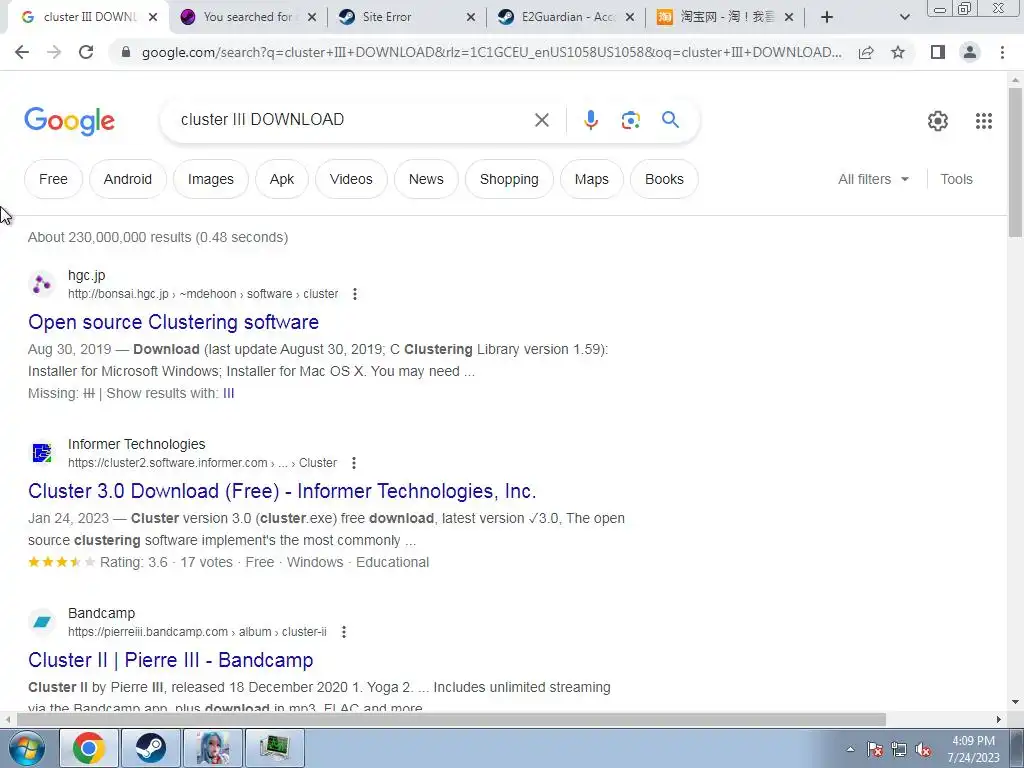The image size is (1024, 768).
Task: Open the network tray icon
Action: (x=899, y=749)
